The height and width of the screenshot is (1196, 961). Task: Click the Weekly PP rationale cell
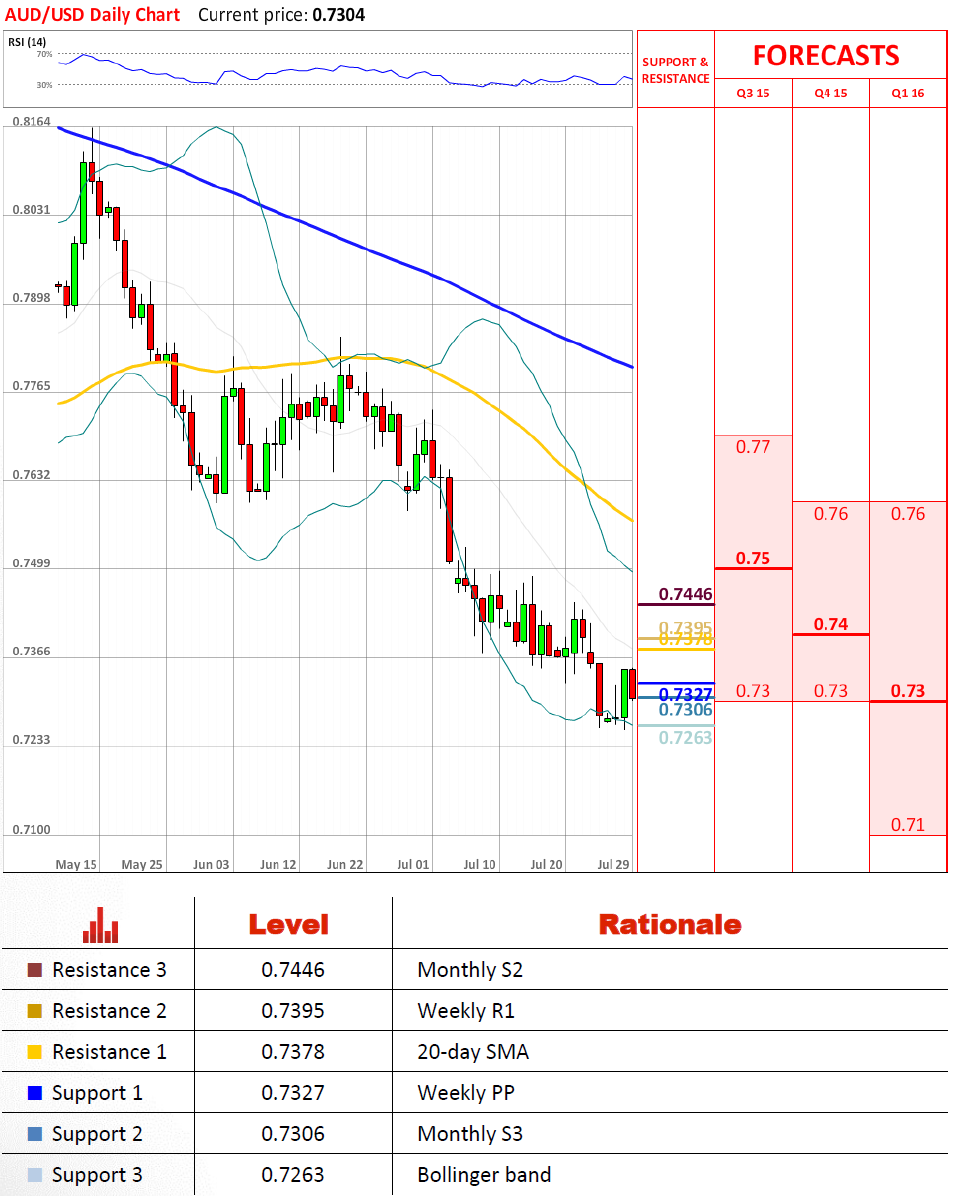pos(466,1093)
